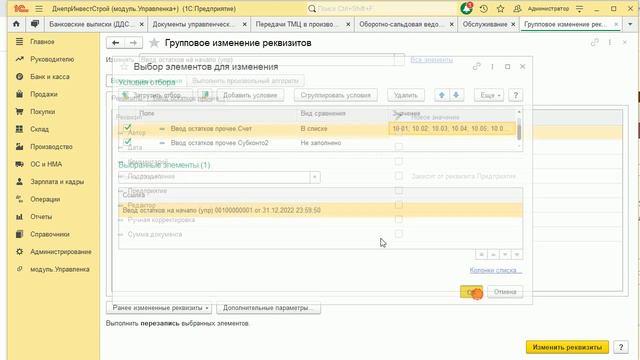The width and height of the screenshot is (640, 360).
Task: Get link icon in selection dialog header
Action: (476, 66)
